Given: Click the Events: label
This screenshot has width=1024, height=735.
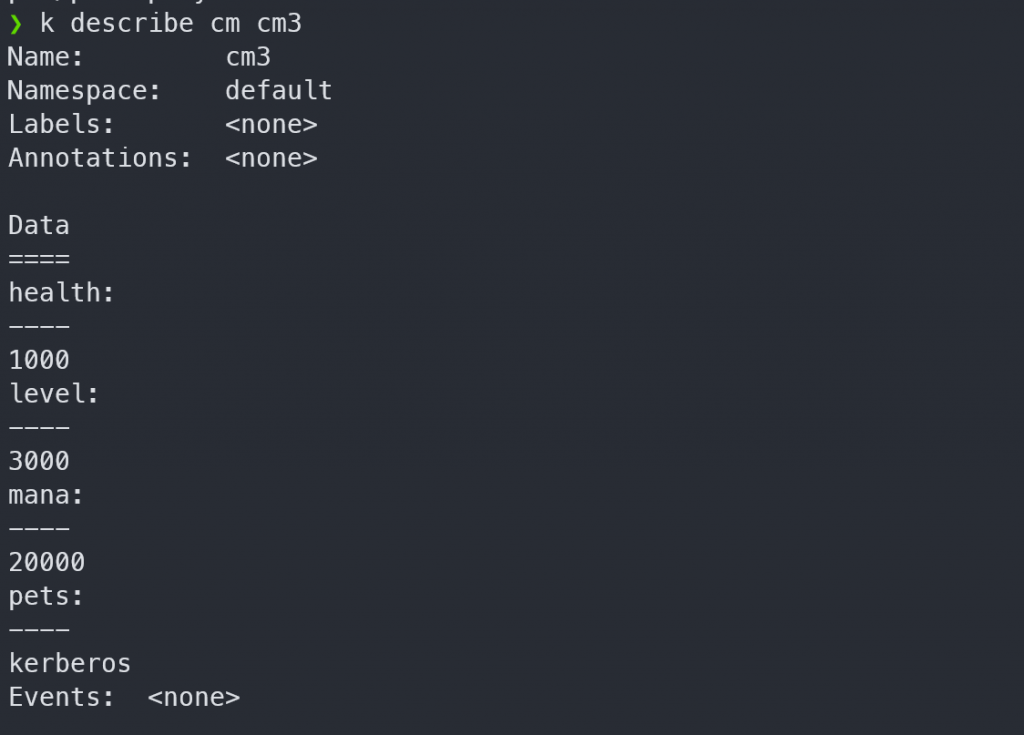Looking at the screenshot, I should click(x=61, y=697).
